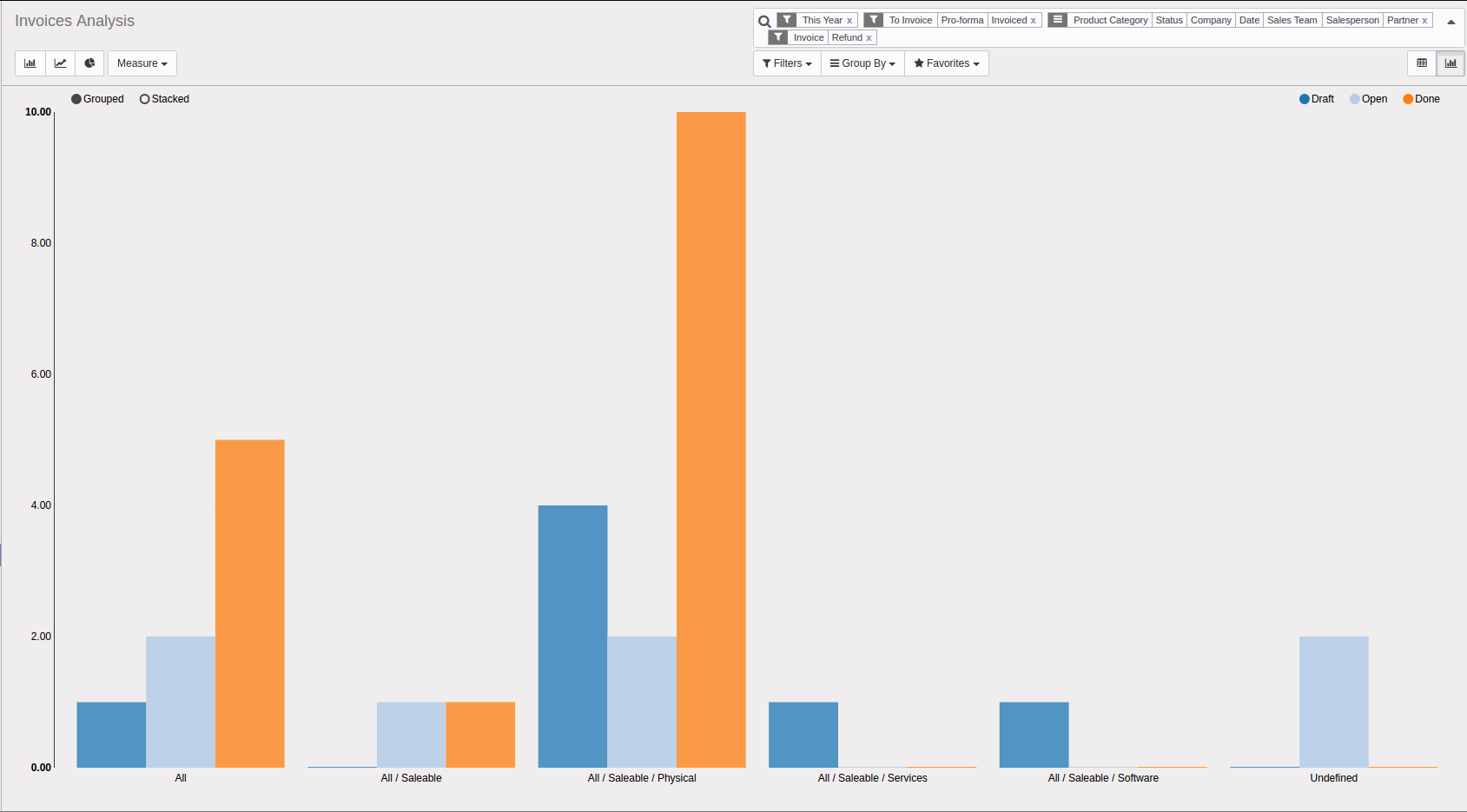Toggle the Done series in legend
1467x812 pixels.
click(x=1421, y=99)
